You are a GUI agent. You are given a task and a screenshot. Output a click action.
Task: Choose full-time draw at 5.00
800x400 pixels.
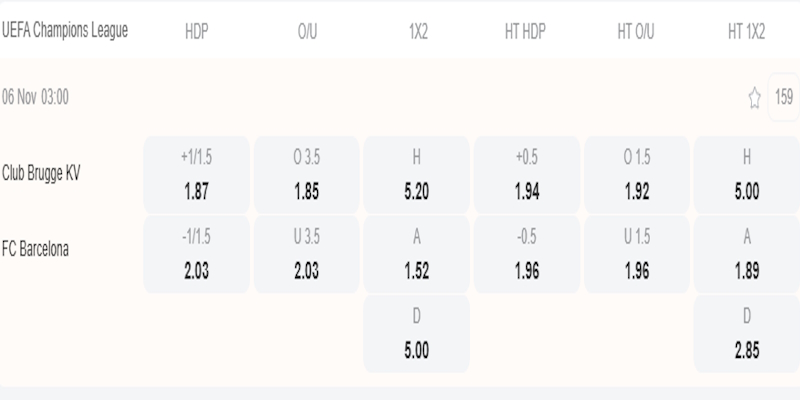[417, 334]
